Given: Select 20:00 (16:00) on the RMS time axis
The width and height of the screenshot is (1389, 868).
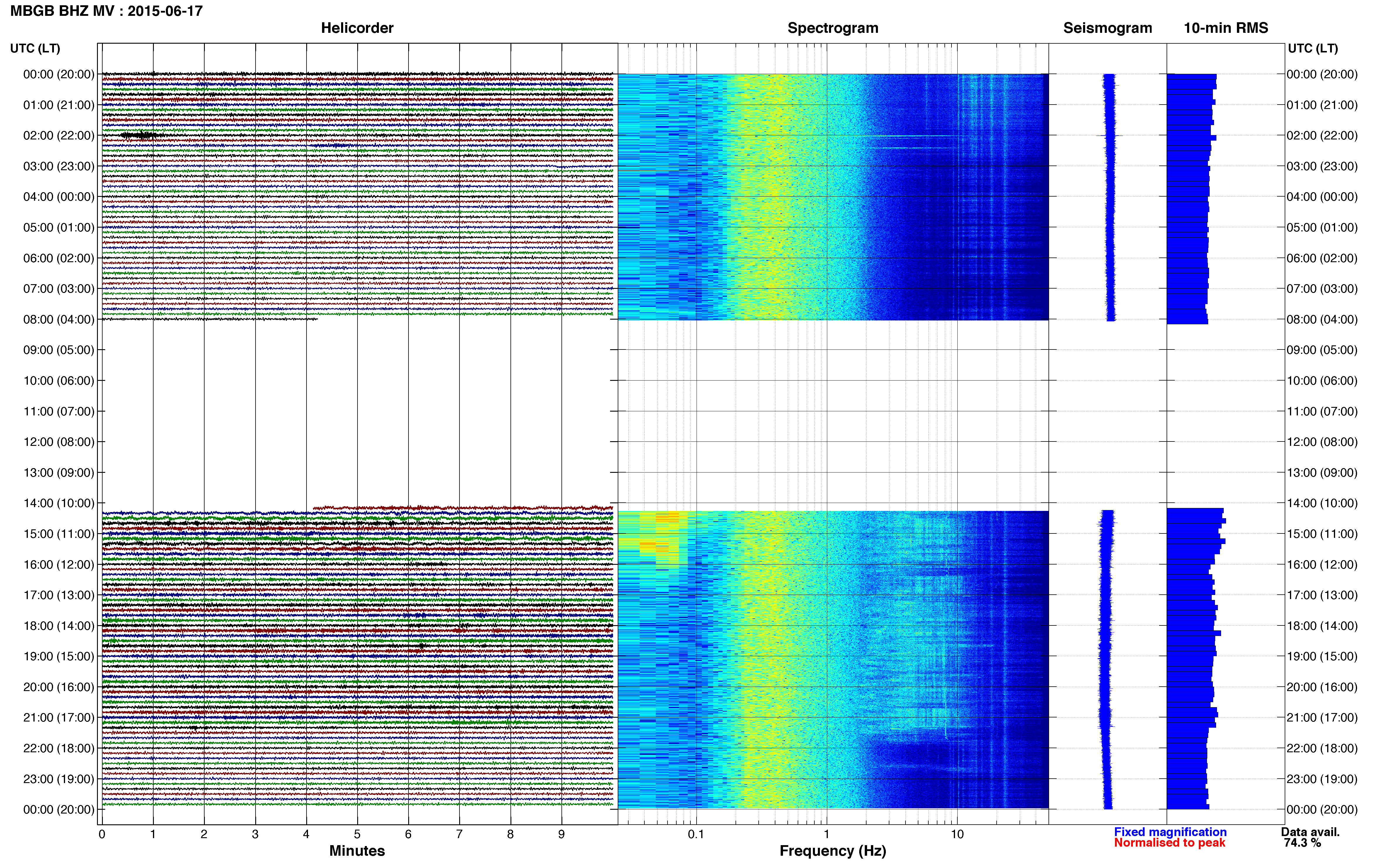Looking at the screenshot, I should (1322, 687).
